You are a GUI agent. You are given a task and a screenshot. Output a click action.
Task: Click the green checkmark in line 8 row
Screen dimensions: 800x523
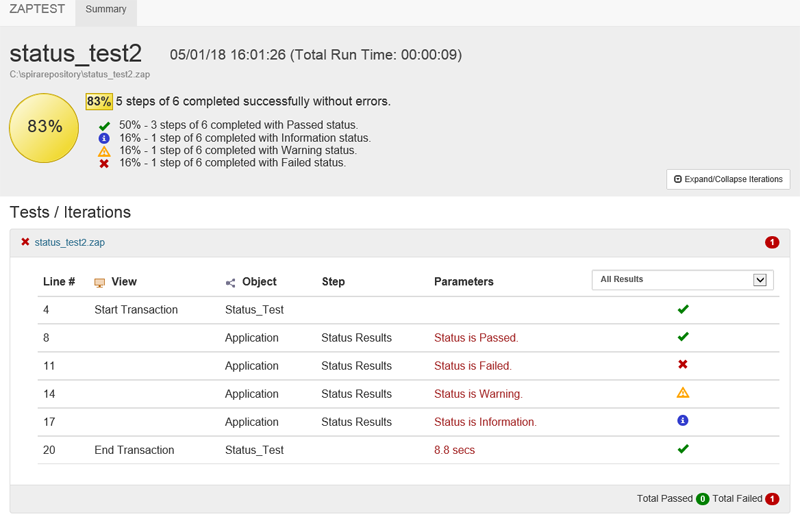(x=683, y=337)
